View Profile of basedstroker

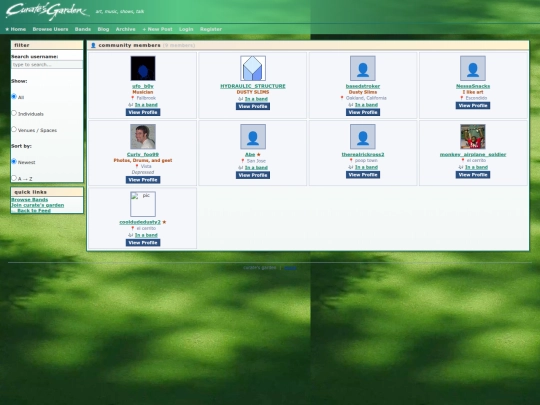(363, 112)
